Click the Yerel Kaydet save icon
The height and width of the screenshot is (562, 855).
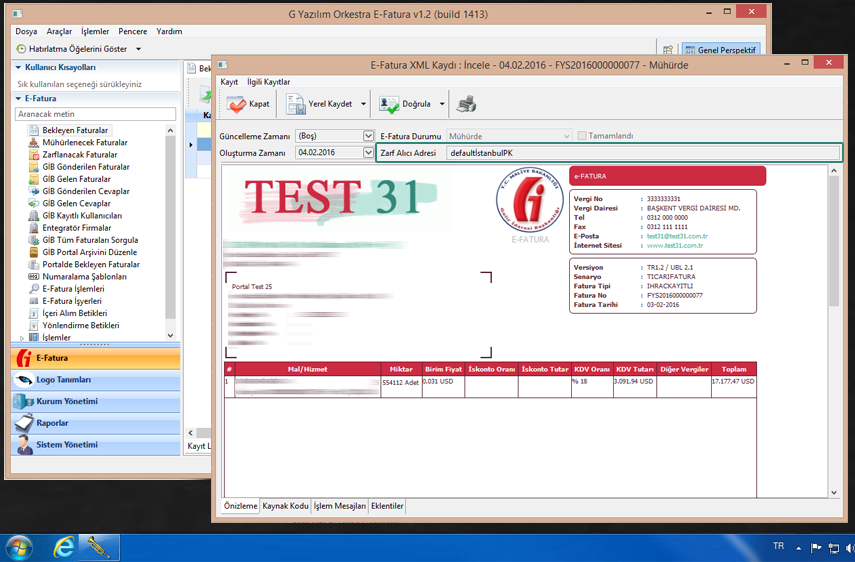click(296, 104)
